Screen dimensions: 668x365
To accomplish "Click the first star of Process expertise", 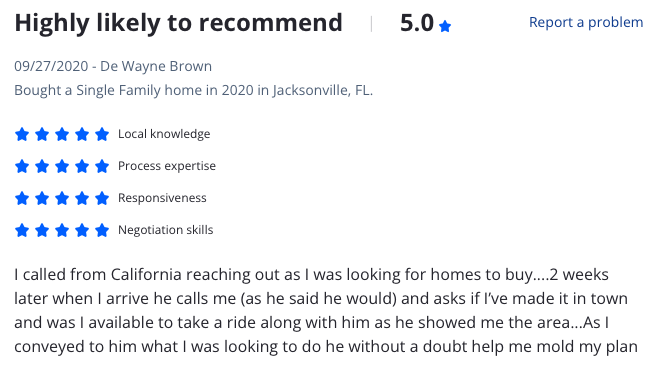I will (22, 166).
